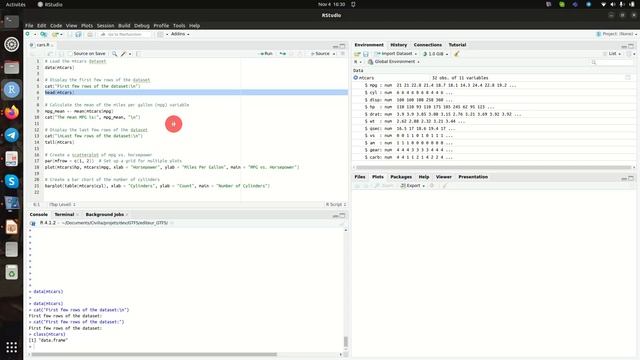Click the save workspace icon in Environment

pos(366,54)
